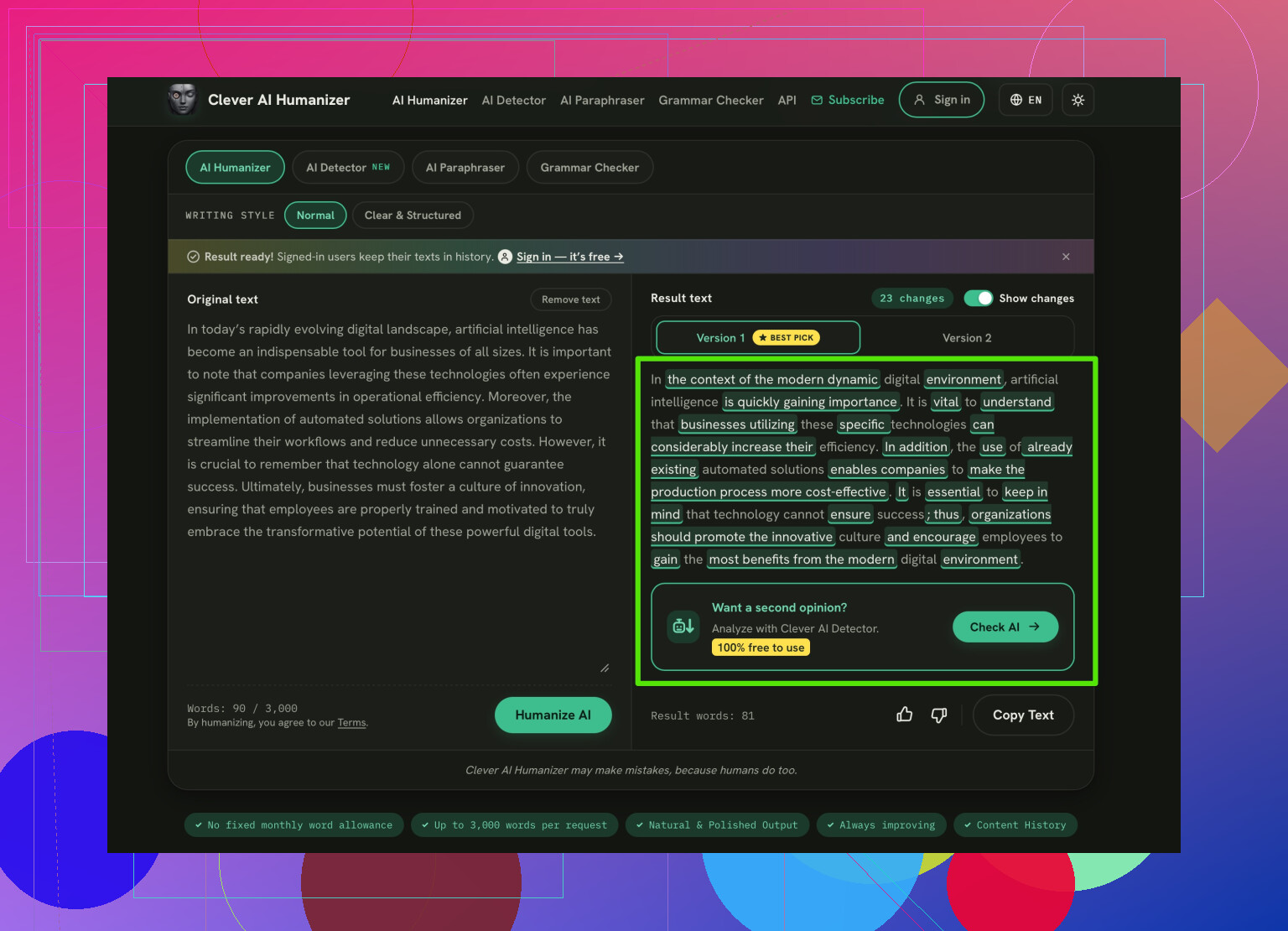Click the 'Result words: 81' counter
The width and height of the screenshot is (1288, 931).
(x=703, y=715)
